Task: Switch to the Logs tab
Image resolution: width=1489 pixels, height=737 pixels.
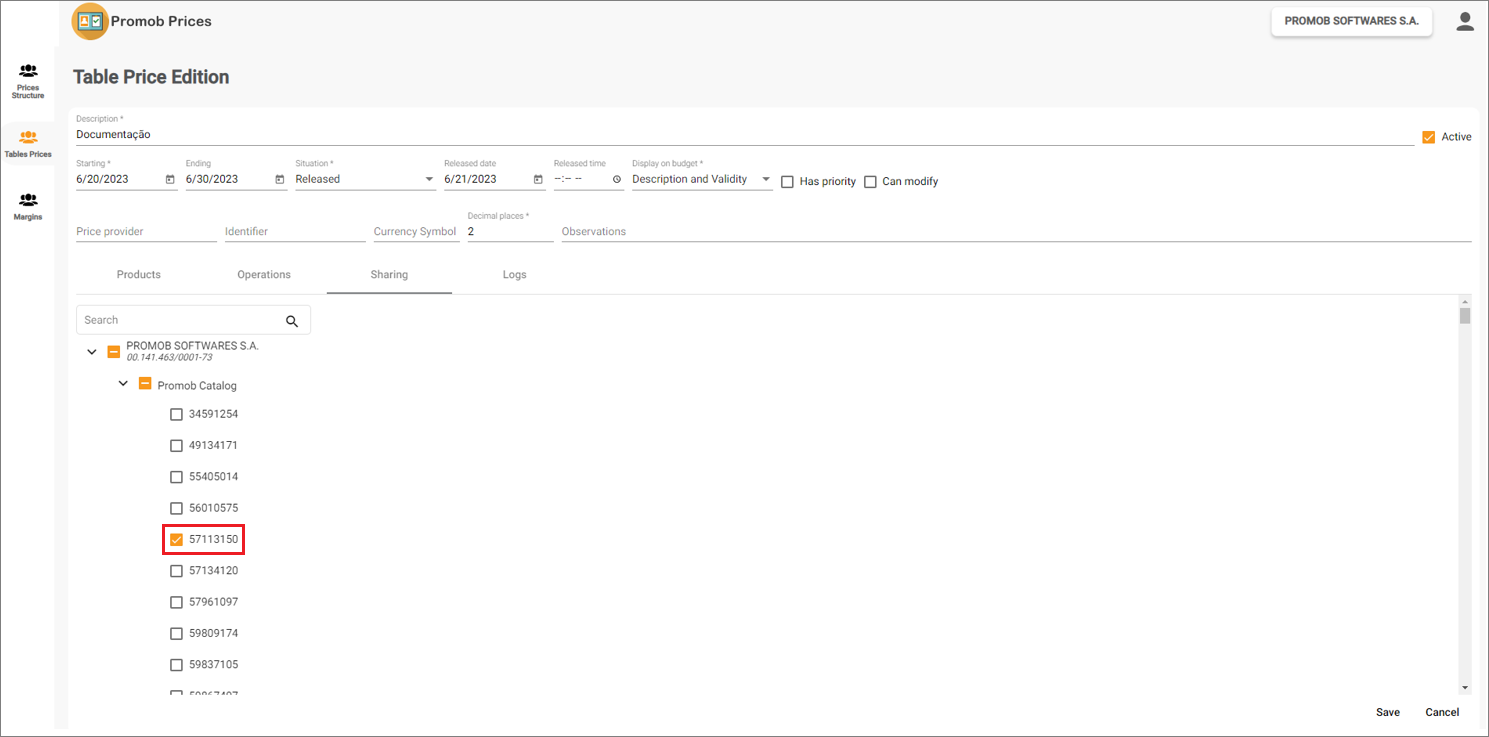Action: (x=514, y=275)
